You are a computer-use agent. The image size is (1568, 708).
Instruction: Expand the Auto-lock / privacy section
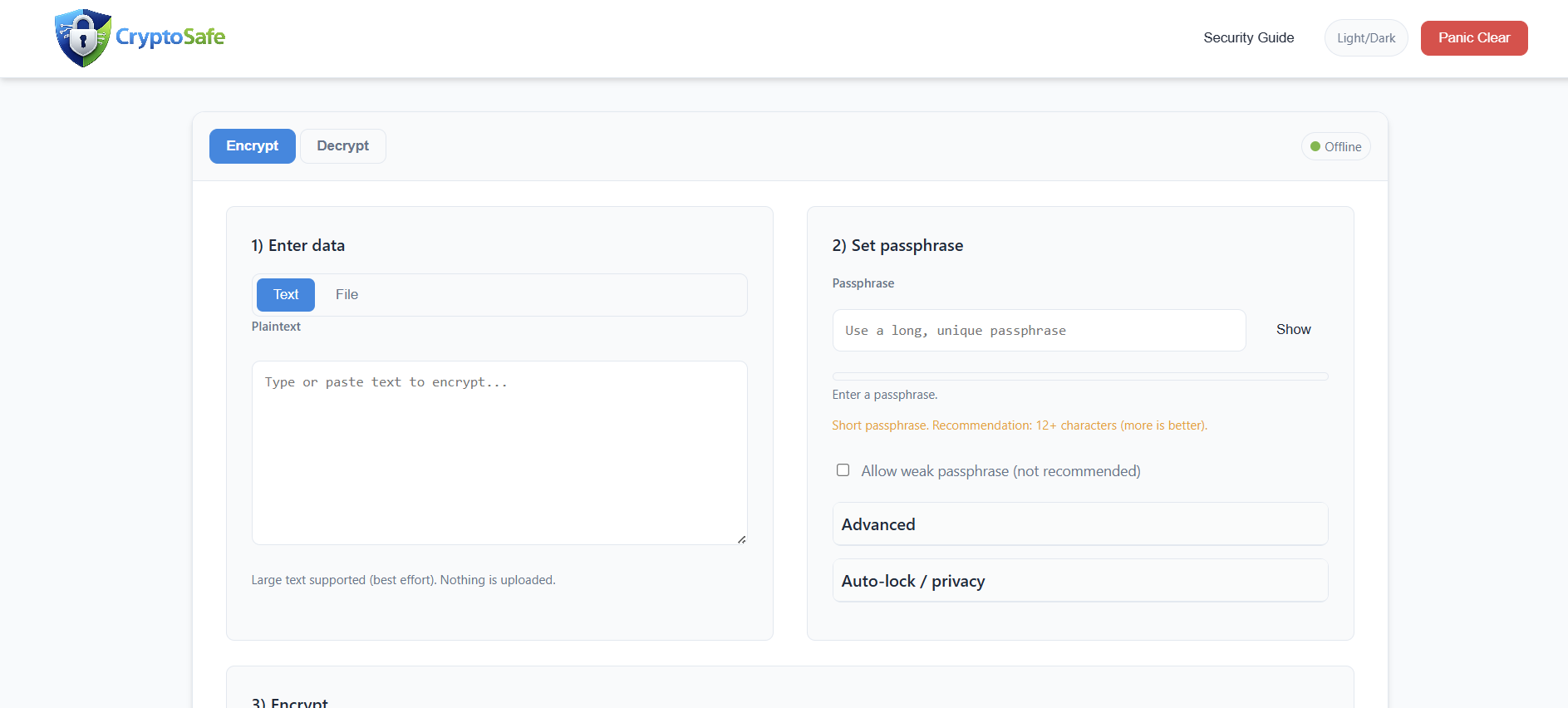[1079, 581]
